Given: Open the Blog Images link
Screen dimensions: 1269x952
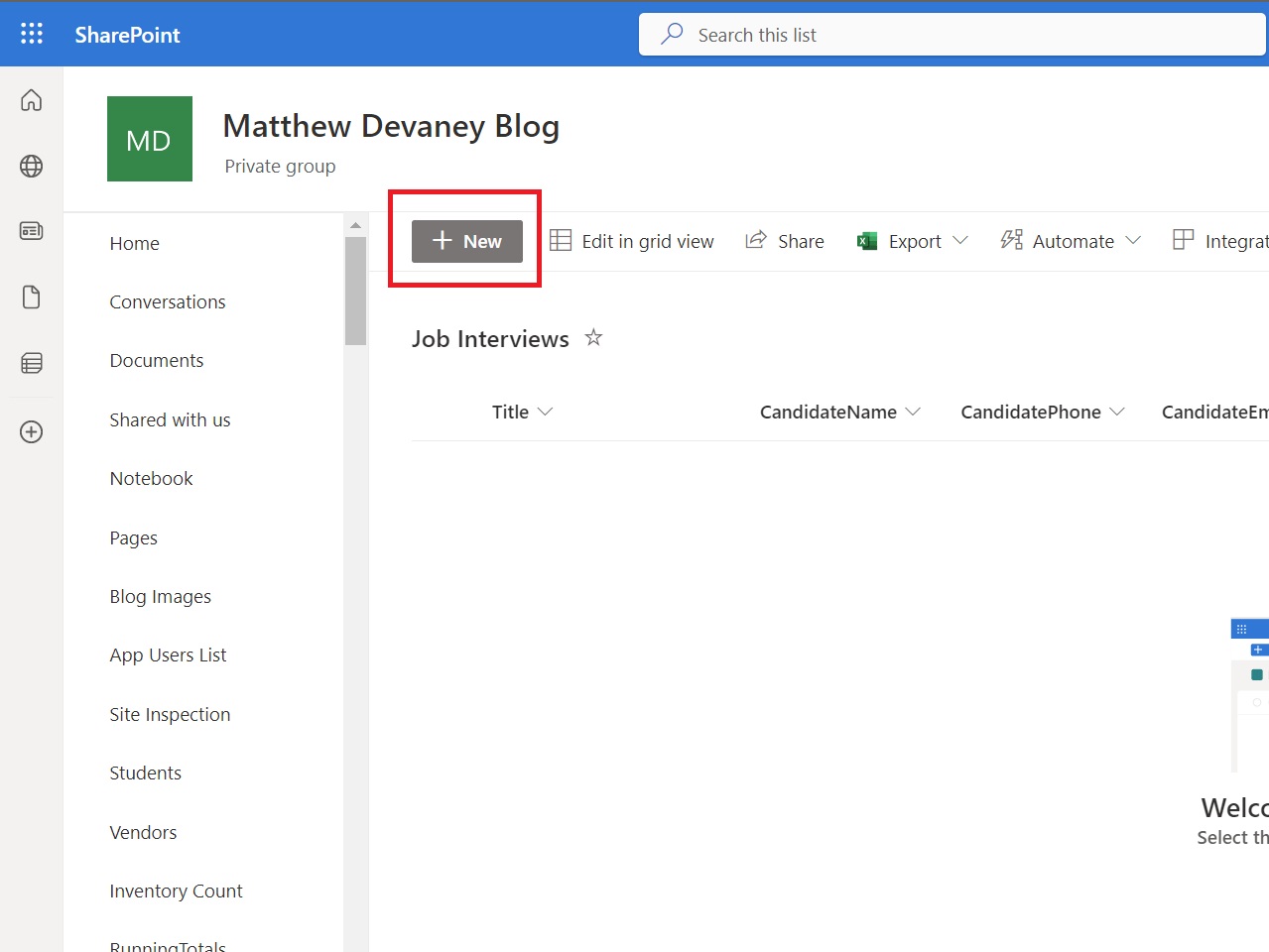Looking at the screenshot, I should click(x=160, y=596).
